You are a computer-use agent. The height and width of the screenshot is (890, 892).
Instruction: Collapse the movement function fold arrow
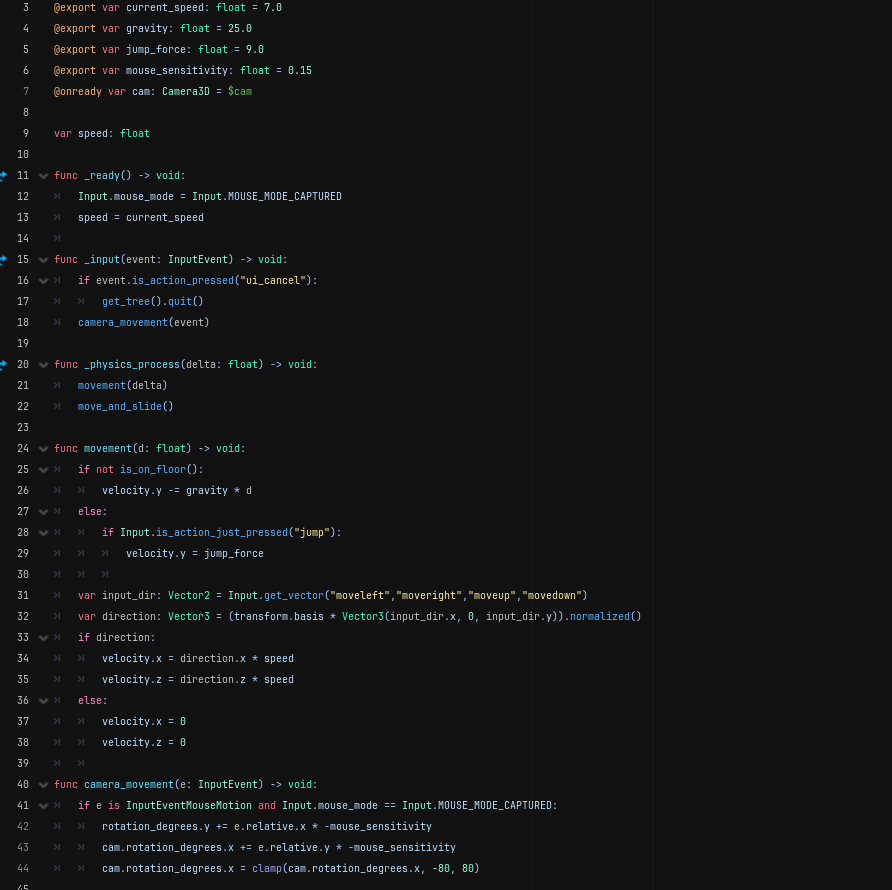[43, 449]
